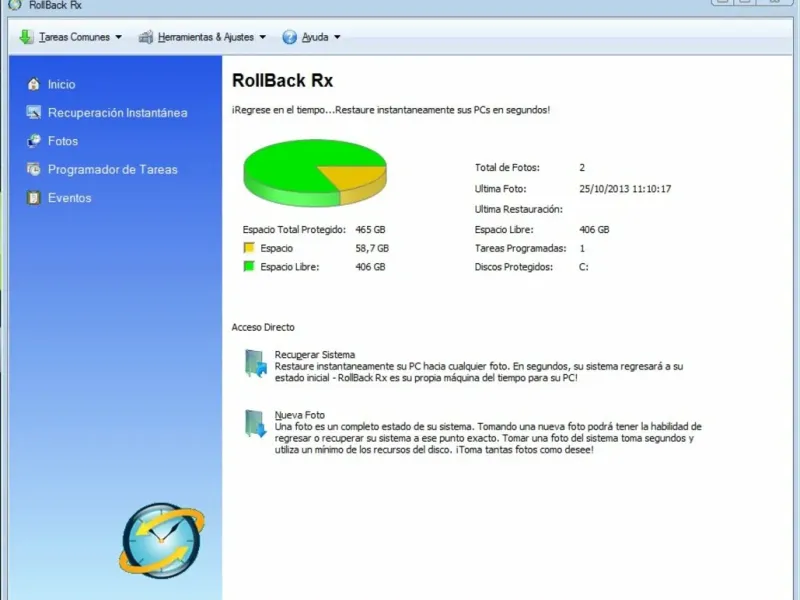The image size is (800, 600).
Task: Go to Inicio in the sidebar
Action: 61,85
